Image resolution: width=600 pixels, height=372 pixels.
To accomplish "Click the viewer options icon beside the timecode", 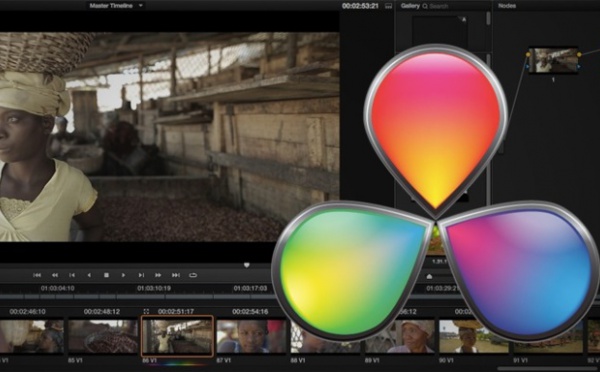I will (x=388, y=6).
